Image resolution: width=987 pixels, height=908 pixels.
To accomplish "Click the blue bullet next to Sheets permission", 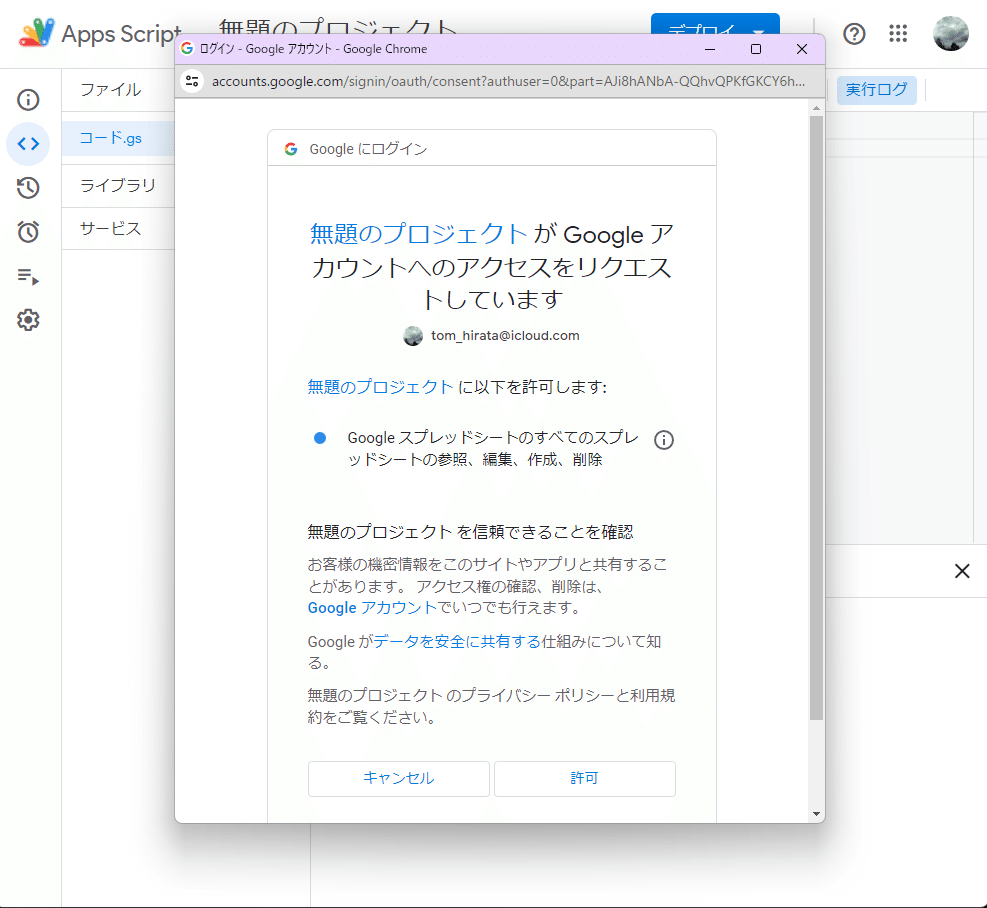I will [320, 438].
